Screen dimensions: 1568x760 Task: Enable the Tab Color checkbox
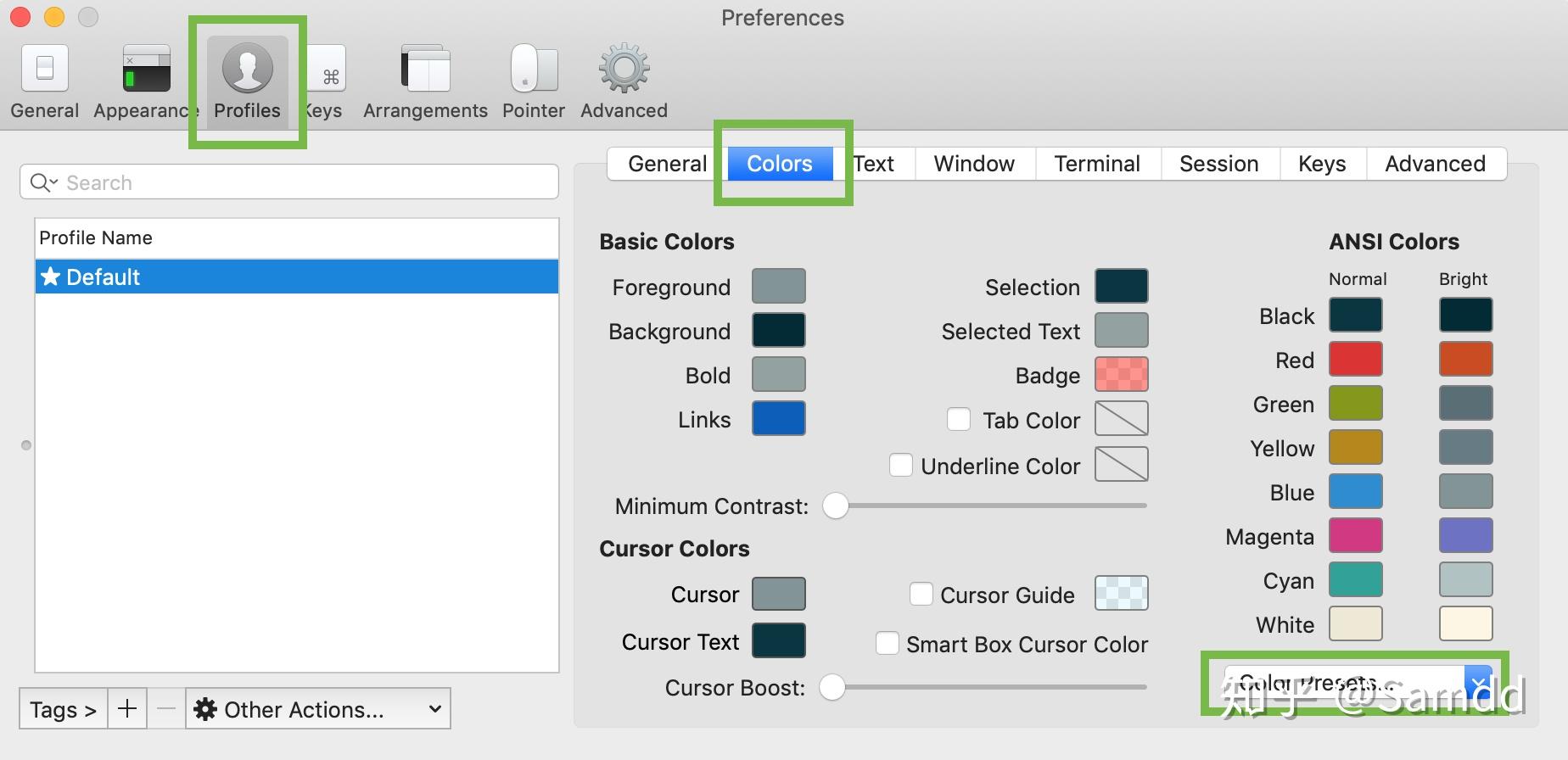coord(959,420)
